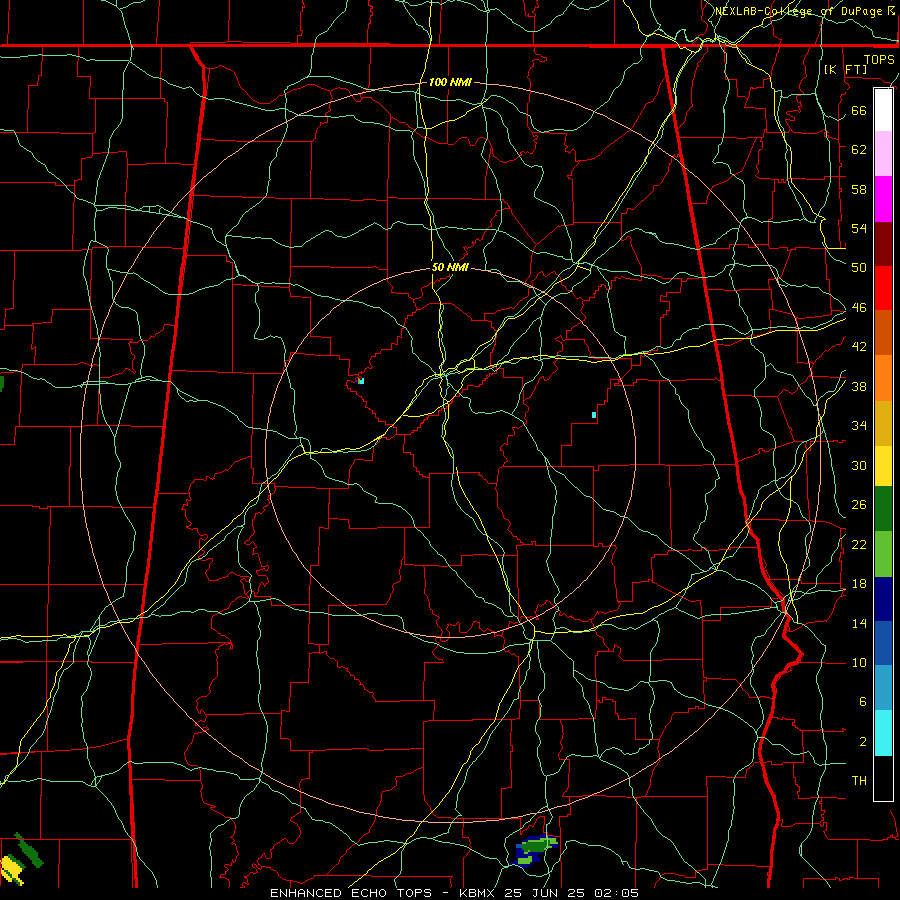Viewport: 900px width, 900px height.
Task: Click the legend value 66
Action: click(x=859, y=111)
